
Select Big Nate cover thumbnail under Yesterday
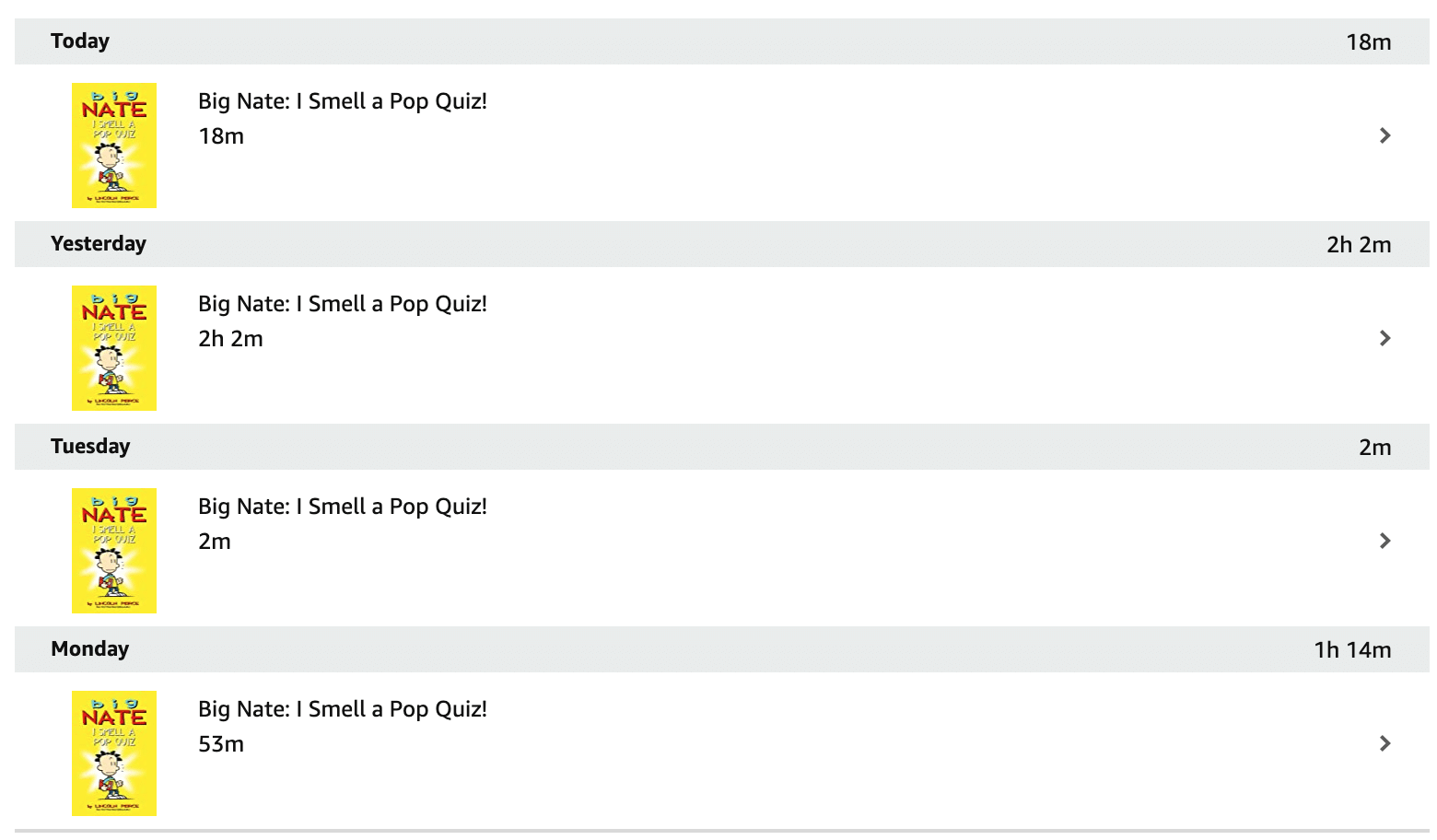coord(114,348)
